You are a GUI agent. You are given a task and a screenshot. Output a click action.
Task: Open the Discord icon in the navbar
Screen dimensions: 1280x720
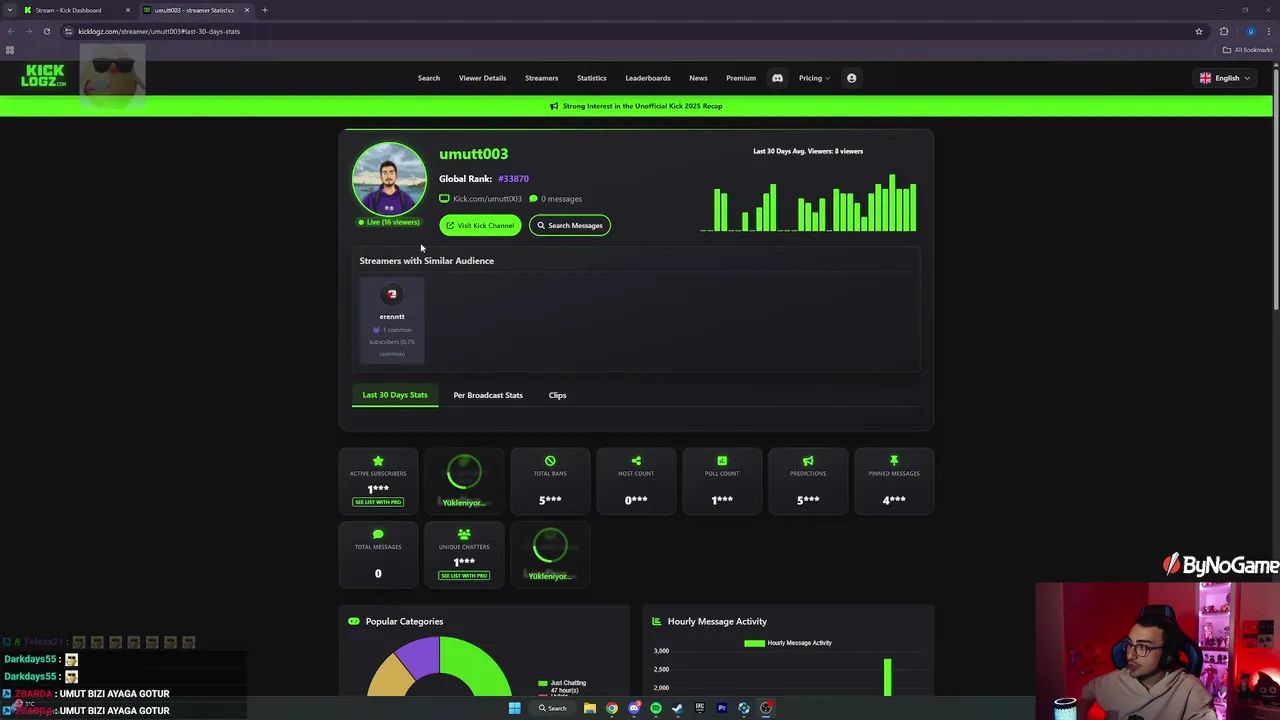[777, 78]
